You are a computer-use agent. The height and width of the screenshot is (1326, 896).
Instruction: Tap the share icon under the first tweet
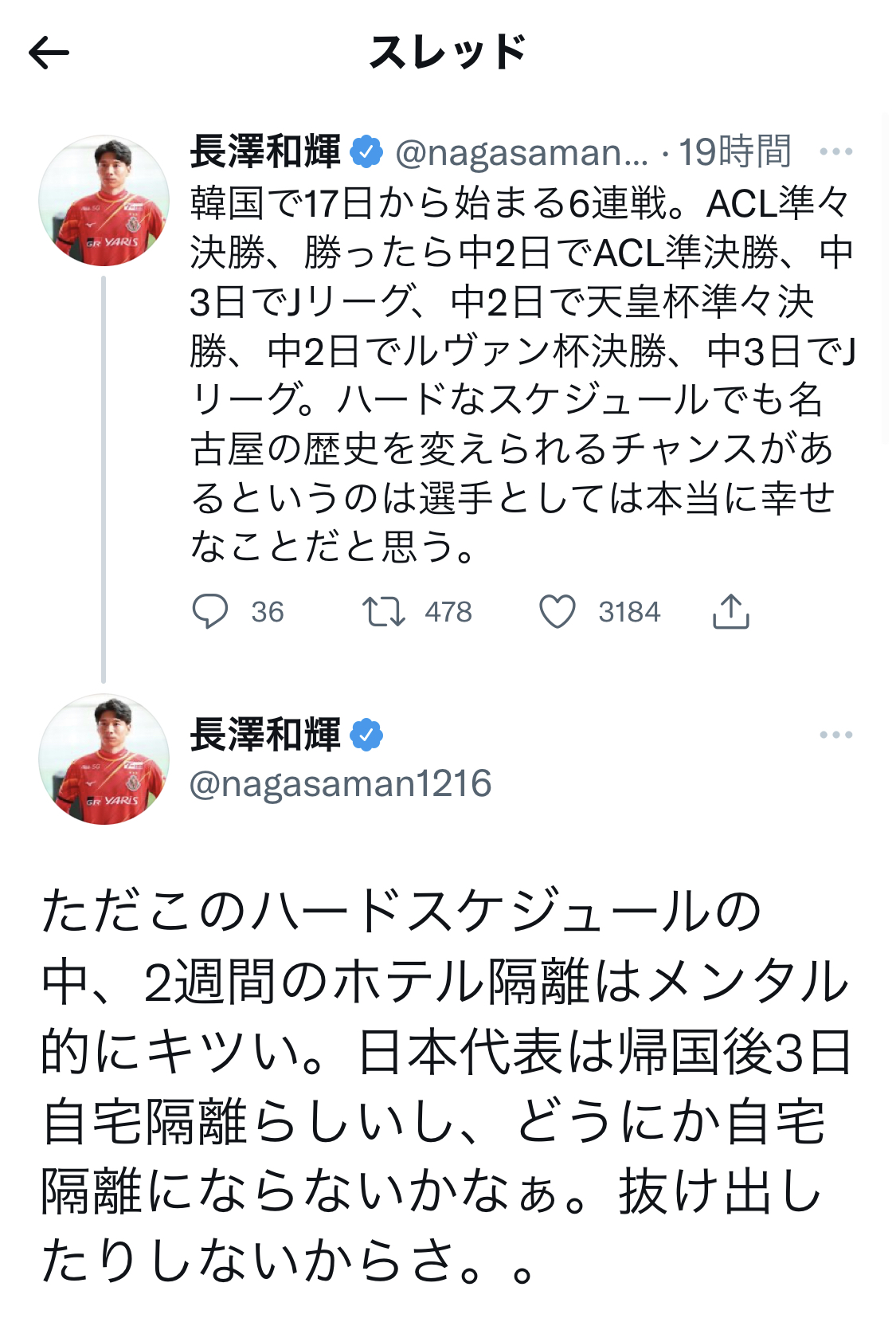(730, 612)
